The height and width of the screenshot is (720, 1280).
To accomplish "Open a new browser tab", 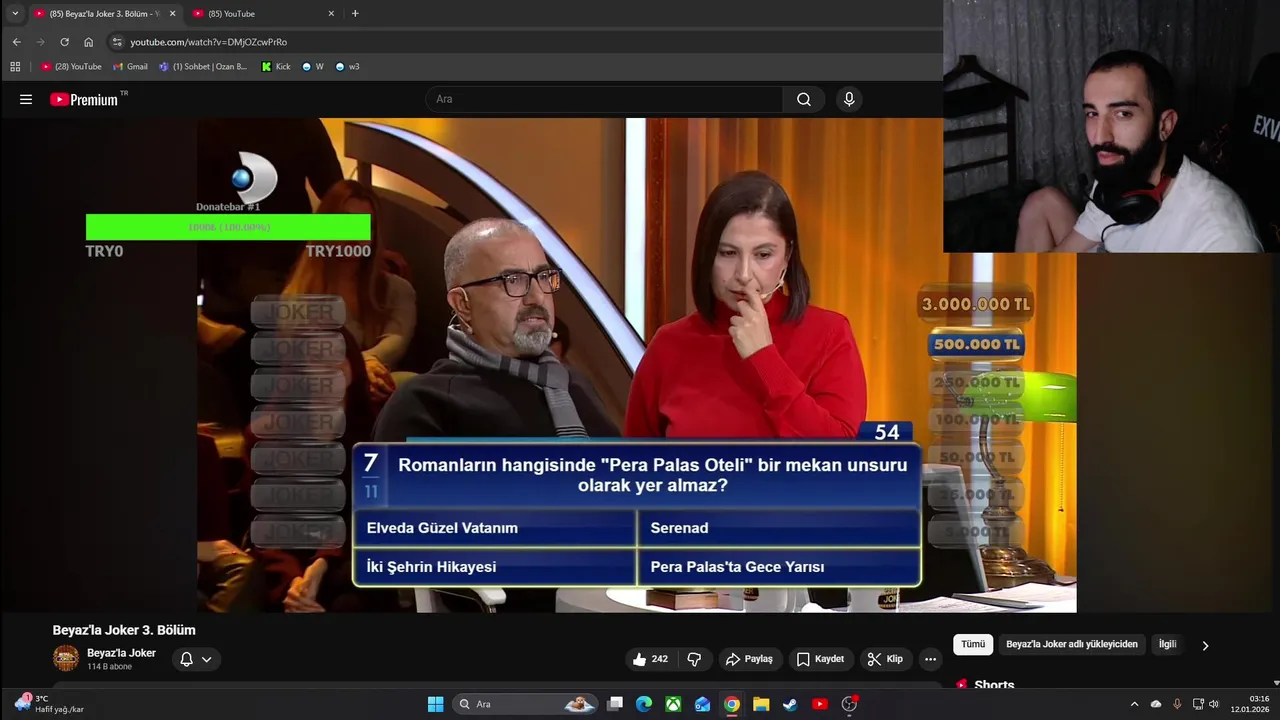I will (x=355, y=13).
